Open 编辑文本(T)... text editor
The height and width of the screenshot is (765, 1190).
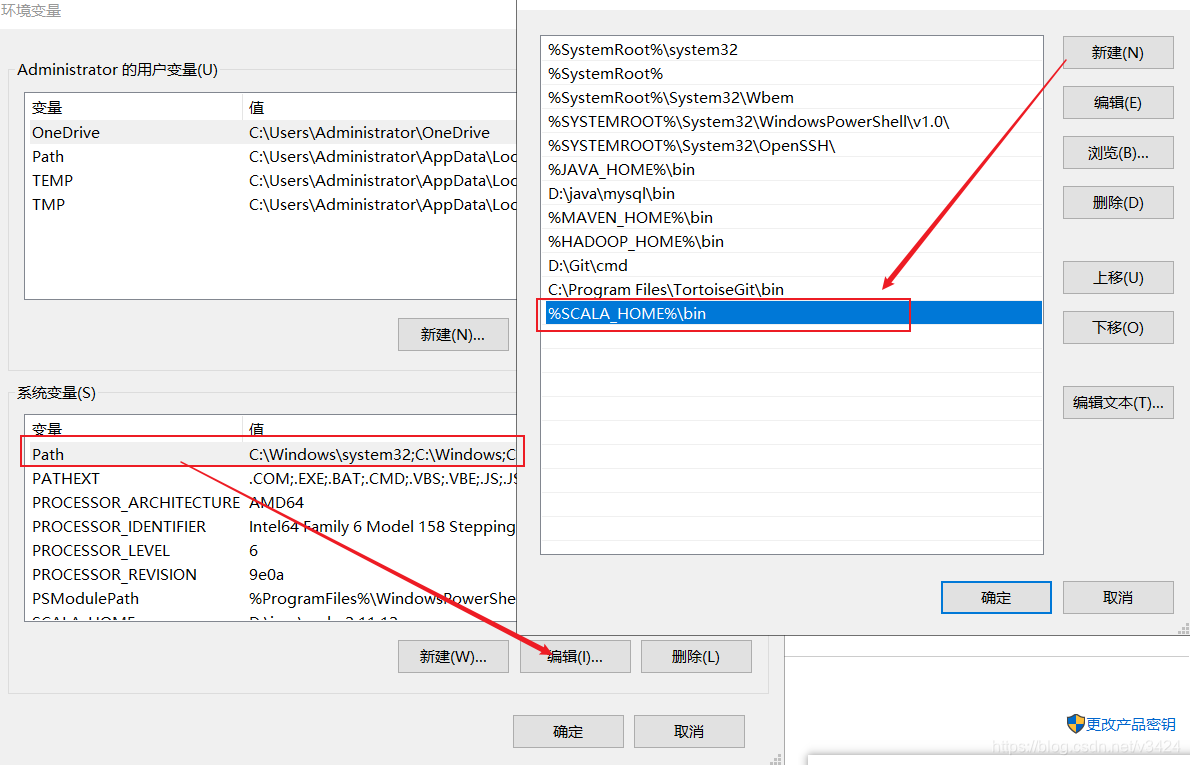[x=1118, y=402]
